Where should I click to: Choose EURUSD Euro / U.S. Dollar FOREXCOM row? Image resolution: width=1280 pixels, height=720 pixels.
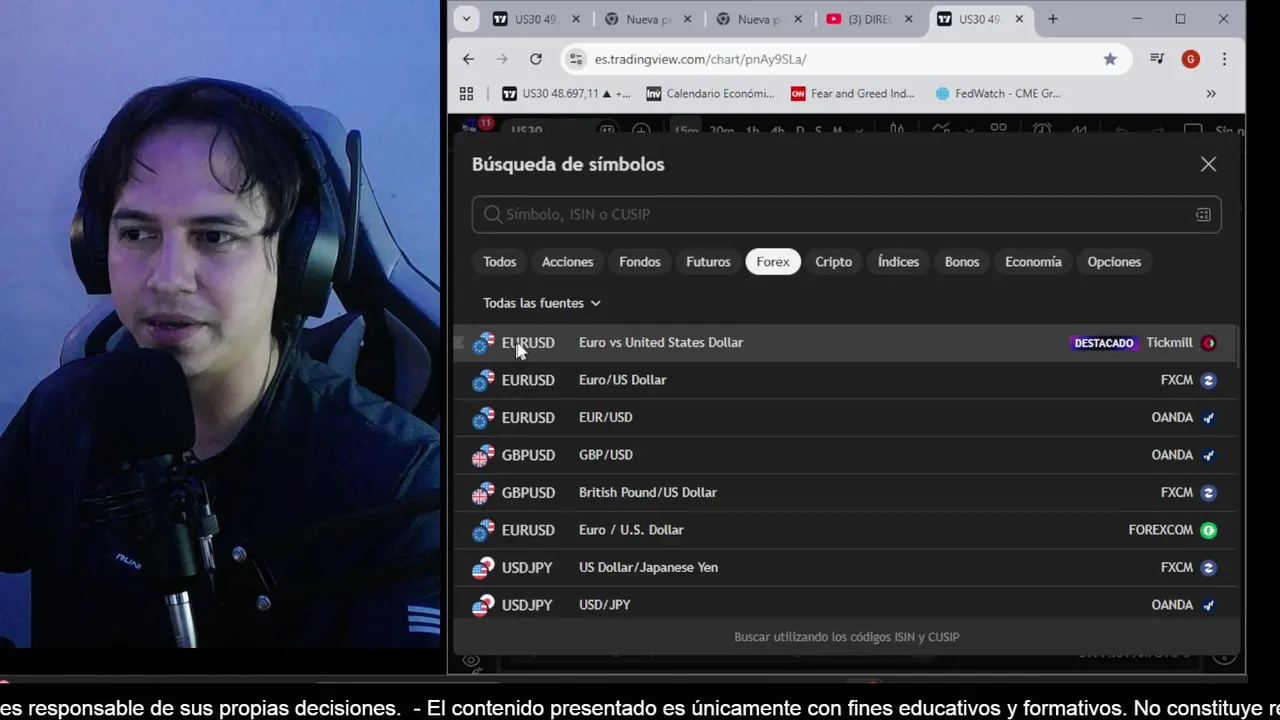pyautogui.click(x=846, y=530)
